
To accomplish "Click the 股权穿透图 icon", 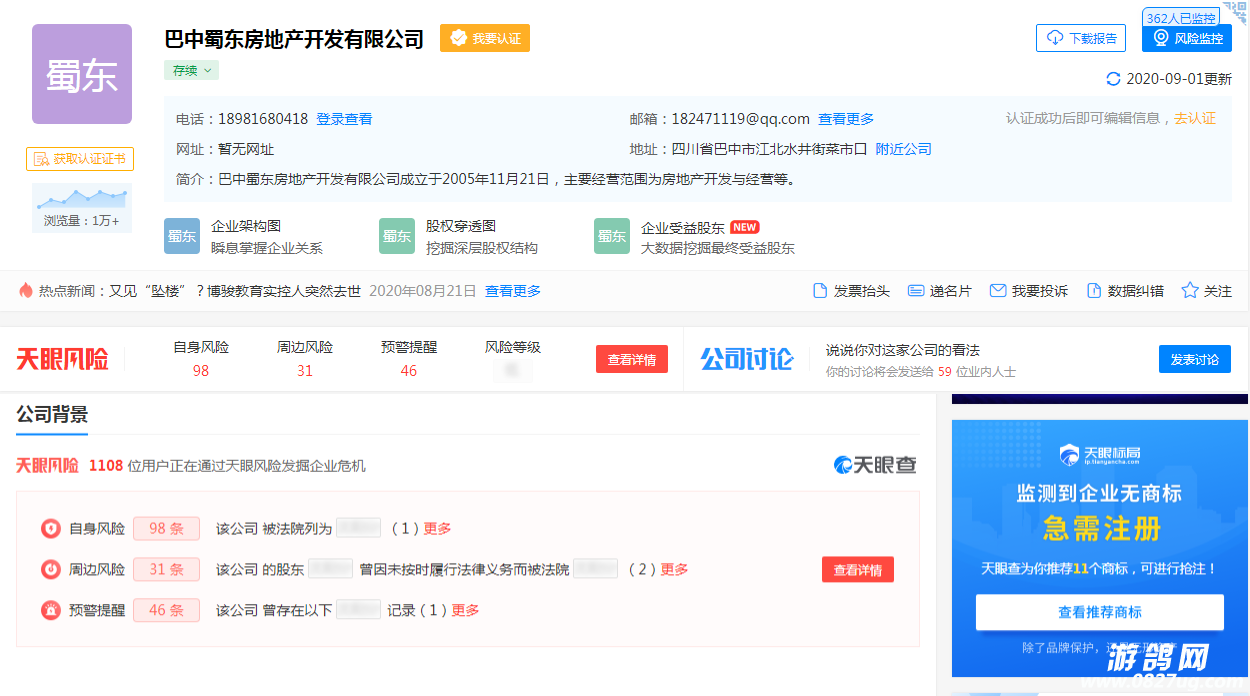I will coord(397,236).
